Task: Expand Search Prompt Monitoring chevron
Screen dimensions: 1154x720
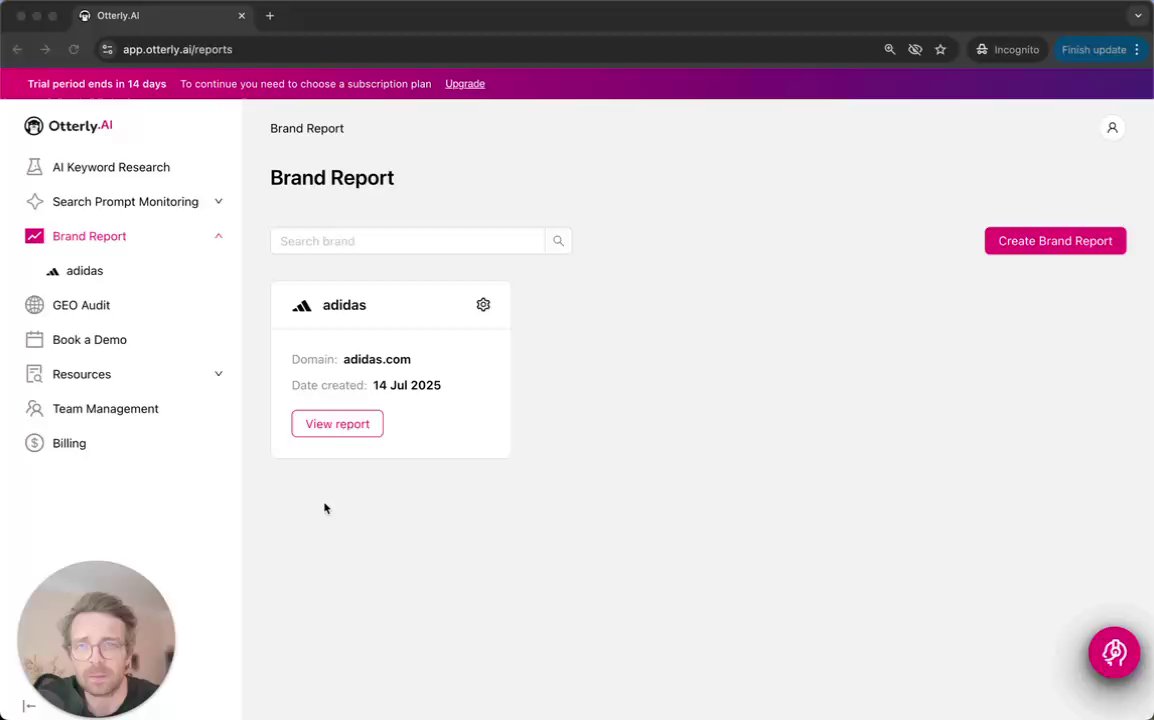Action: 219,202
